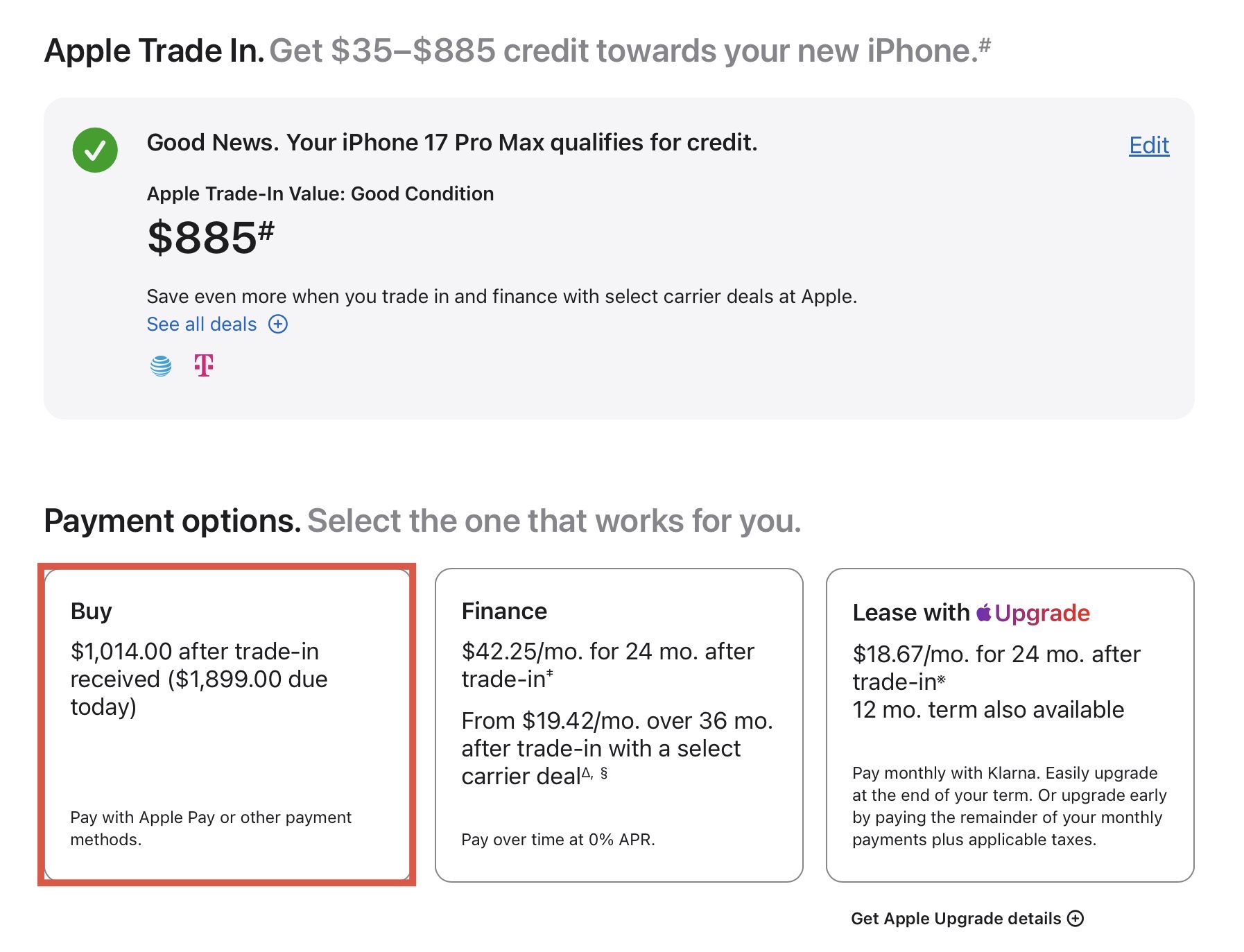This screenshot has height=952, width=1244.
Task: Click the plus icon after Get Apple Upgrade details
Action: [1075, 918]
